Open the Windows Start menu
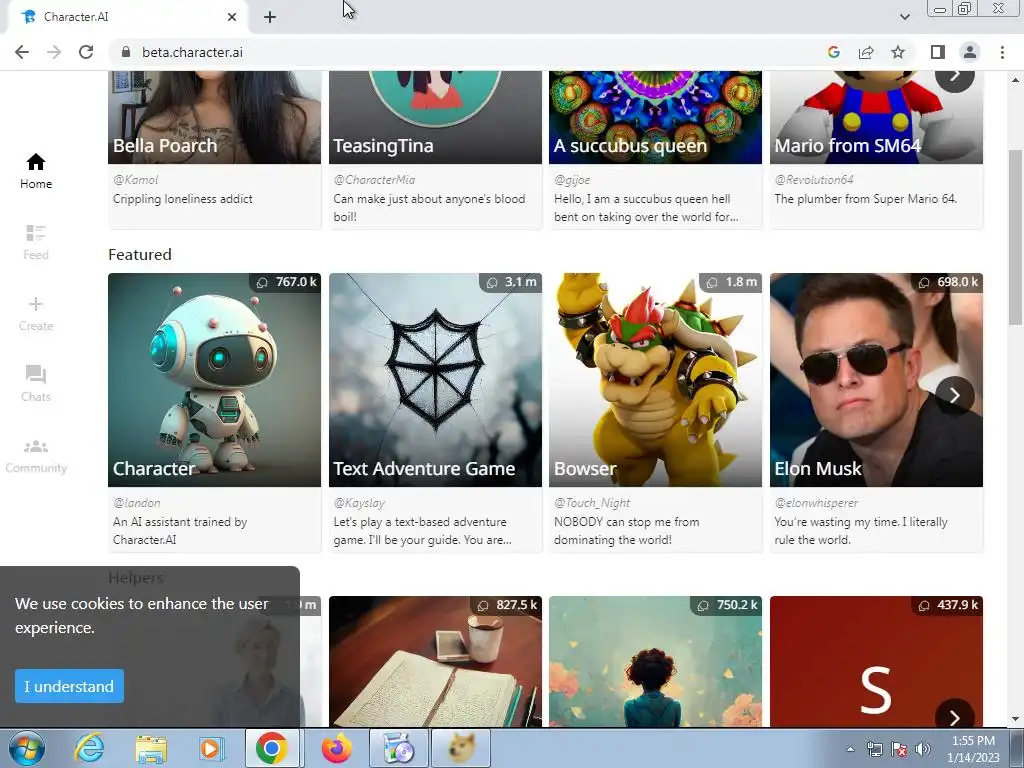This screenshot has height=768, width=1024. click(x=27, y=748)
